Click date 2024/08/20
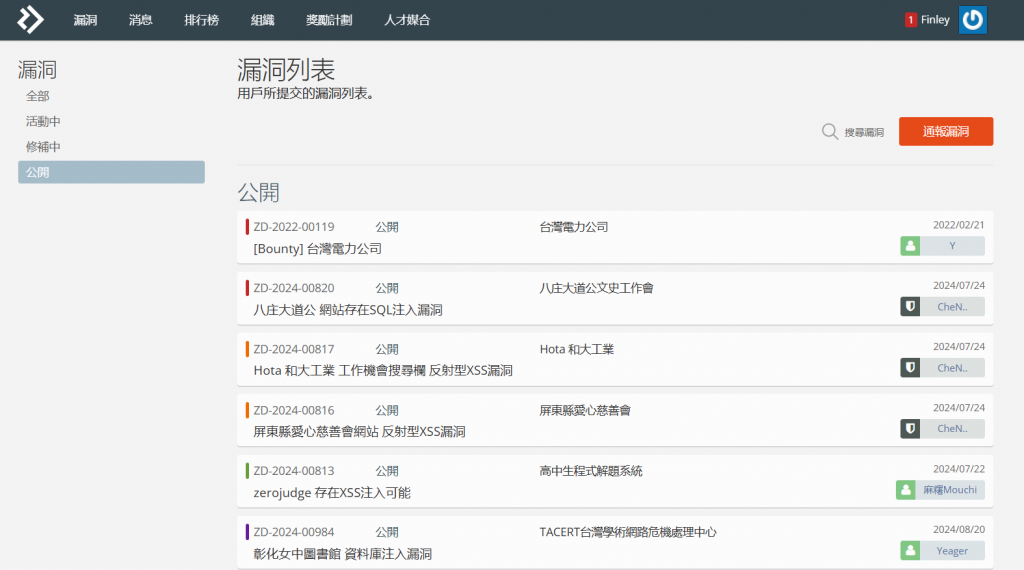The image size is (1024, 570). click(x=959, y=530)
